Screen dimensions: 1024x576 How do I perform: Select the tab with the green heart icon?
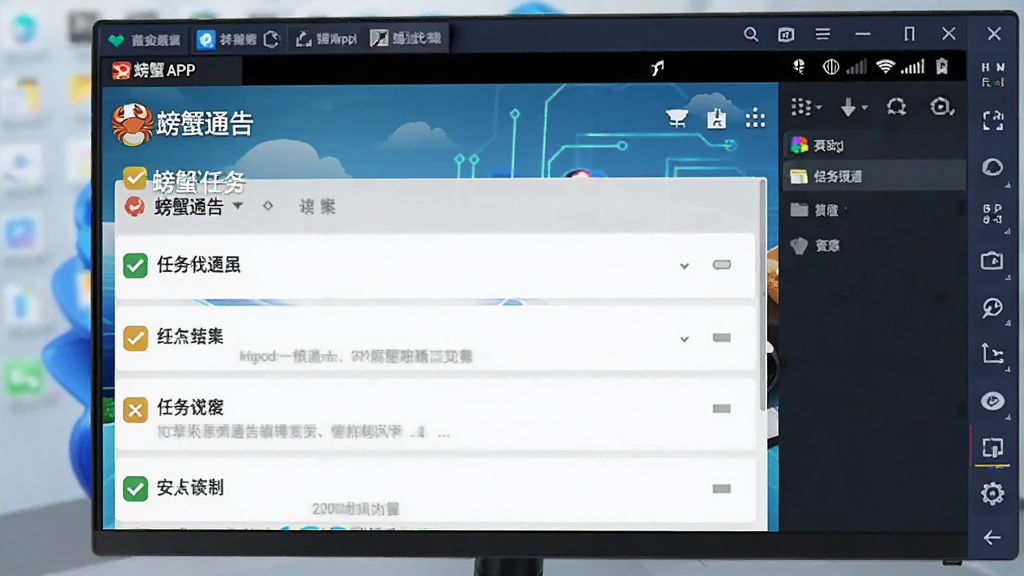145,40
